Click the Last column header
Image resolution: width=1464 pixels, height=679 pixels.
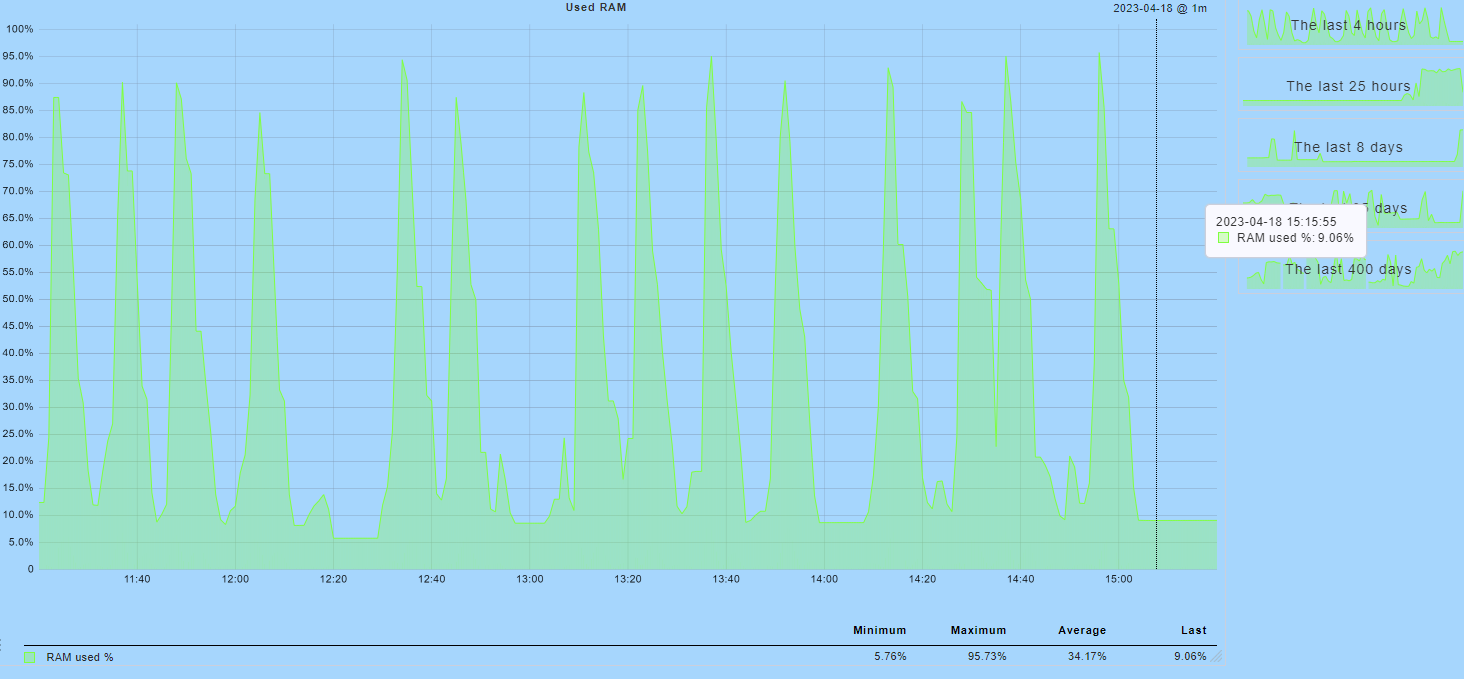click(1193, 631)
